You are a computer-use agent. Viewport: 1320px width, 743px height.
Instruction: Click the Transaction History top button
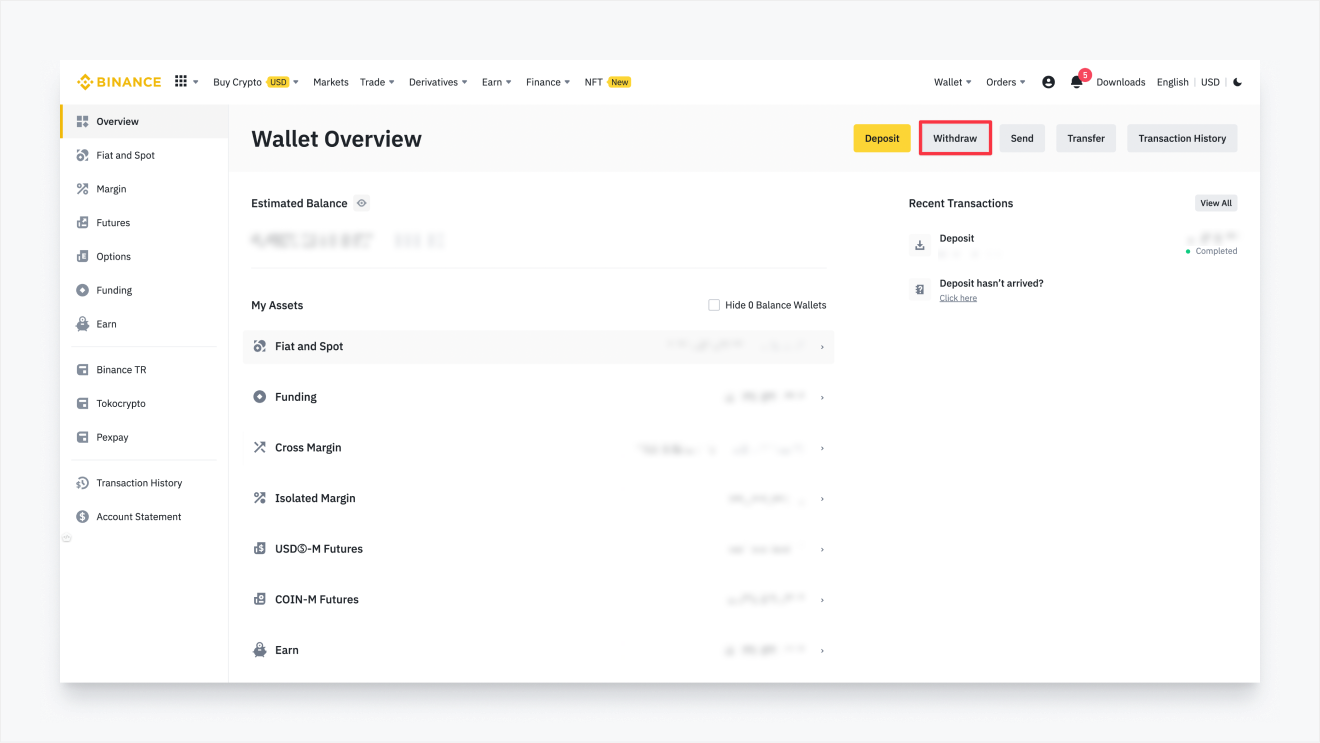(x=1182, y=138)
